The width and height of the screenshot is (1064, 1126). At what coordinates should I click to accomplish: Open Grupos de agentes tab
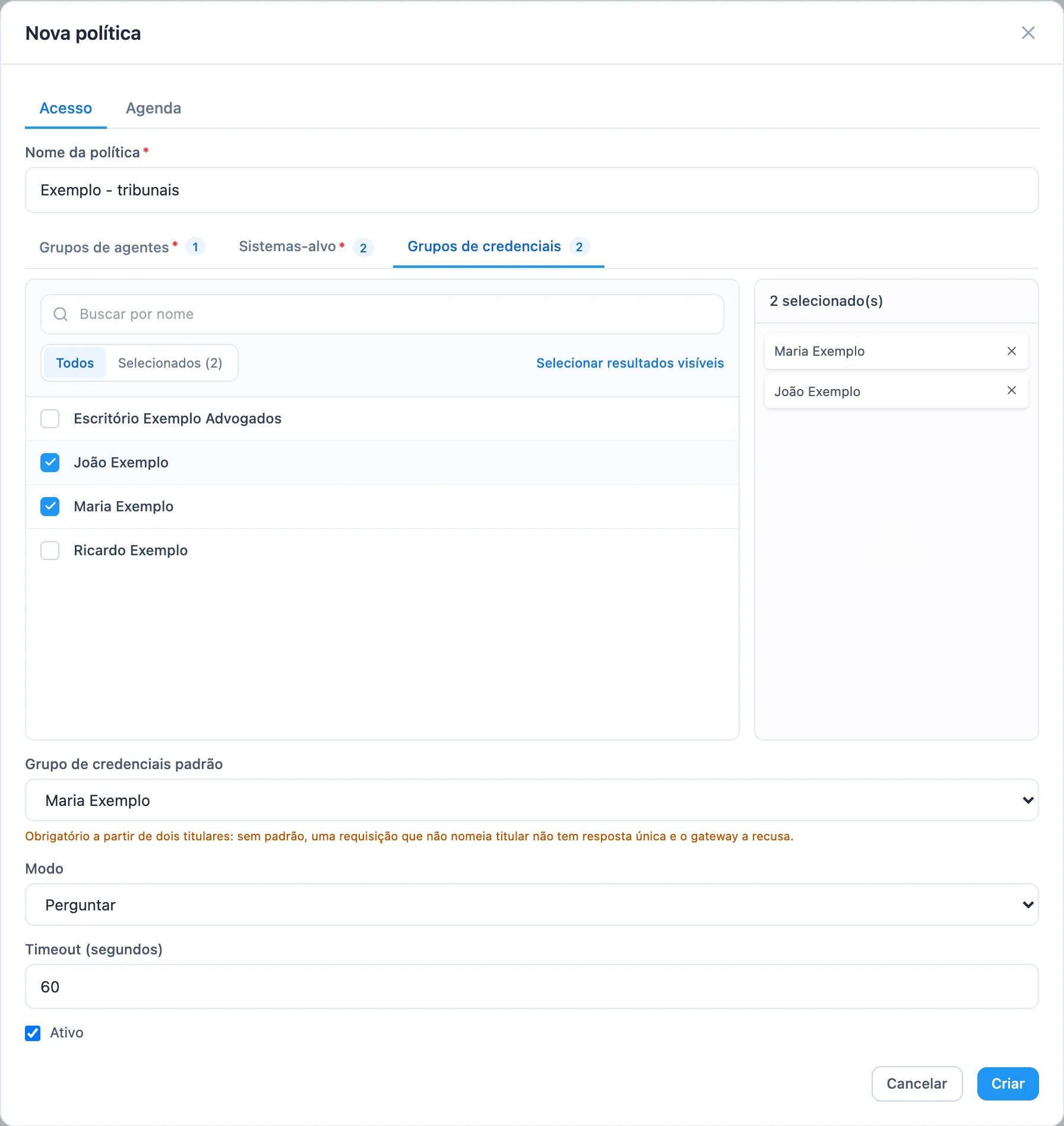pos(122,247)
